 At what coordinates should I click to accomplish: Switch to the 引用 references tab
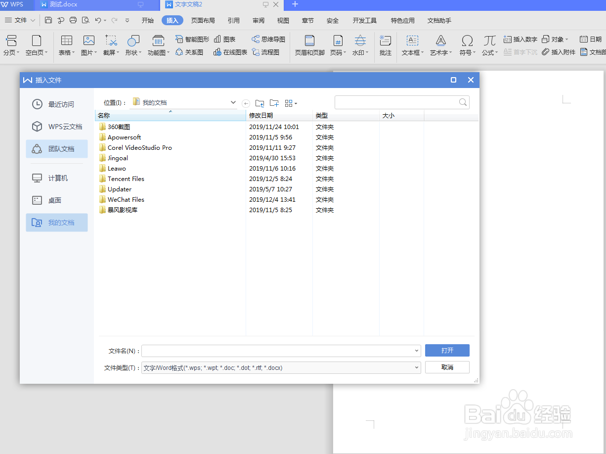(x=233, y=20)
